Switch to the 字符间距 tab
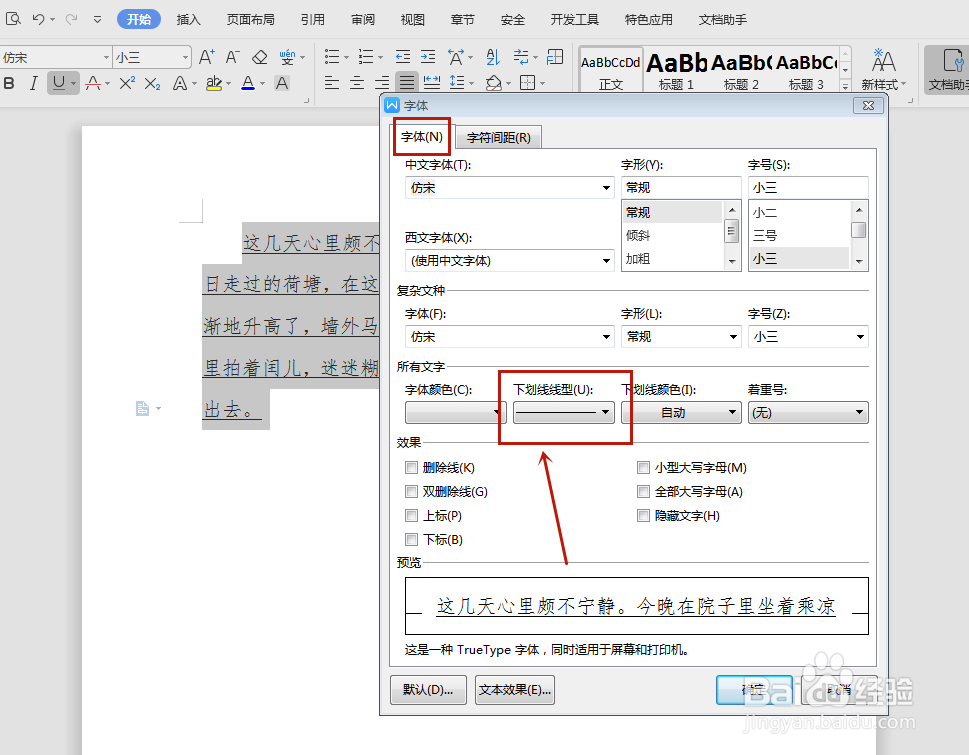The width and height of the screenshot is (969, 755). tap(499, 137)
